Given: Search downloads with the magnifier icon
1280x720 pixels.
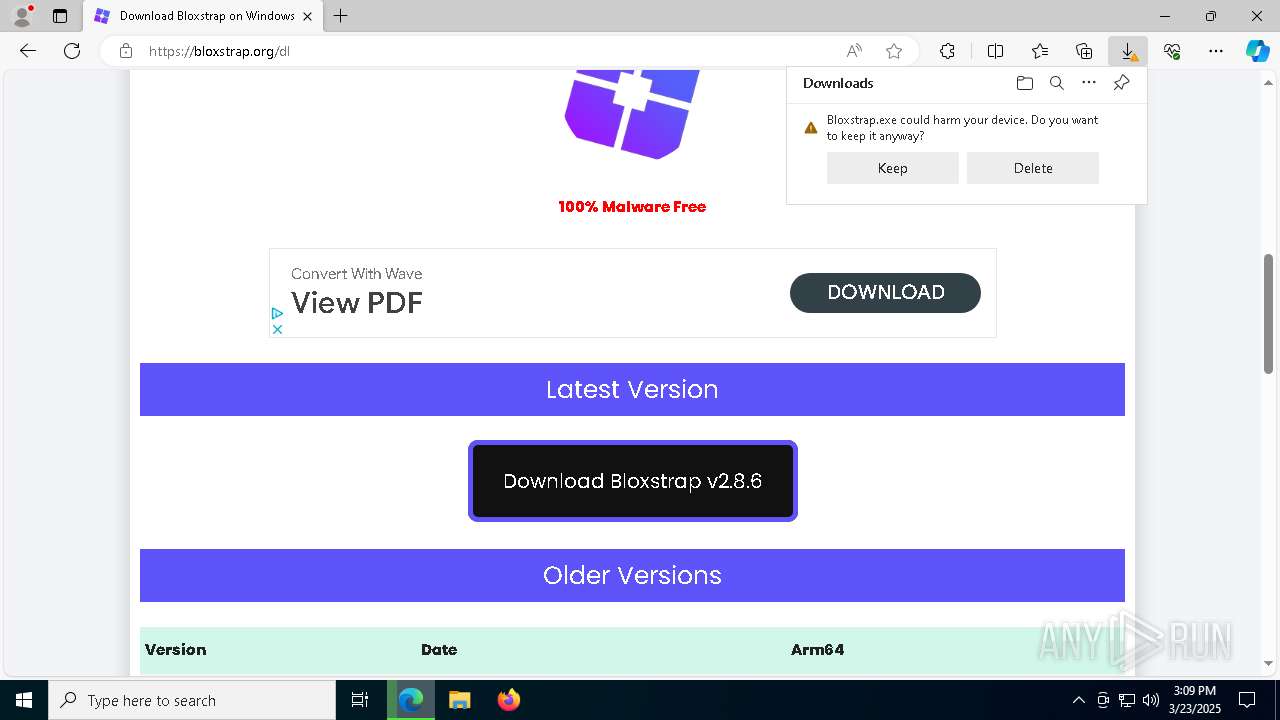Looking at the screenshot, I should (1056, 83).
